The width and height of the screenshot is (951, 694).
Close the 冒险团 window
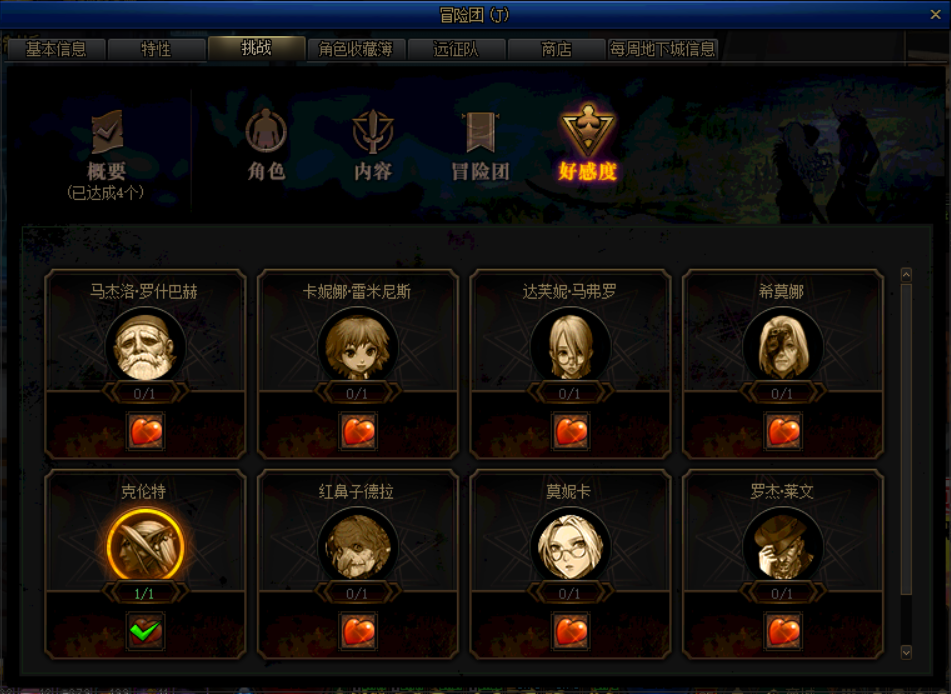[935, 15]
